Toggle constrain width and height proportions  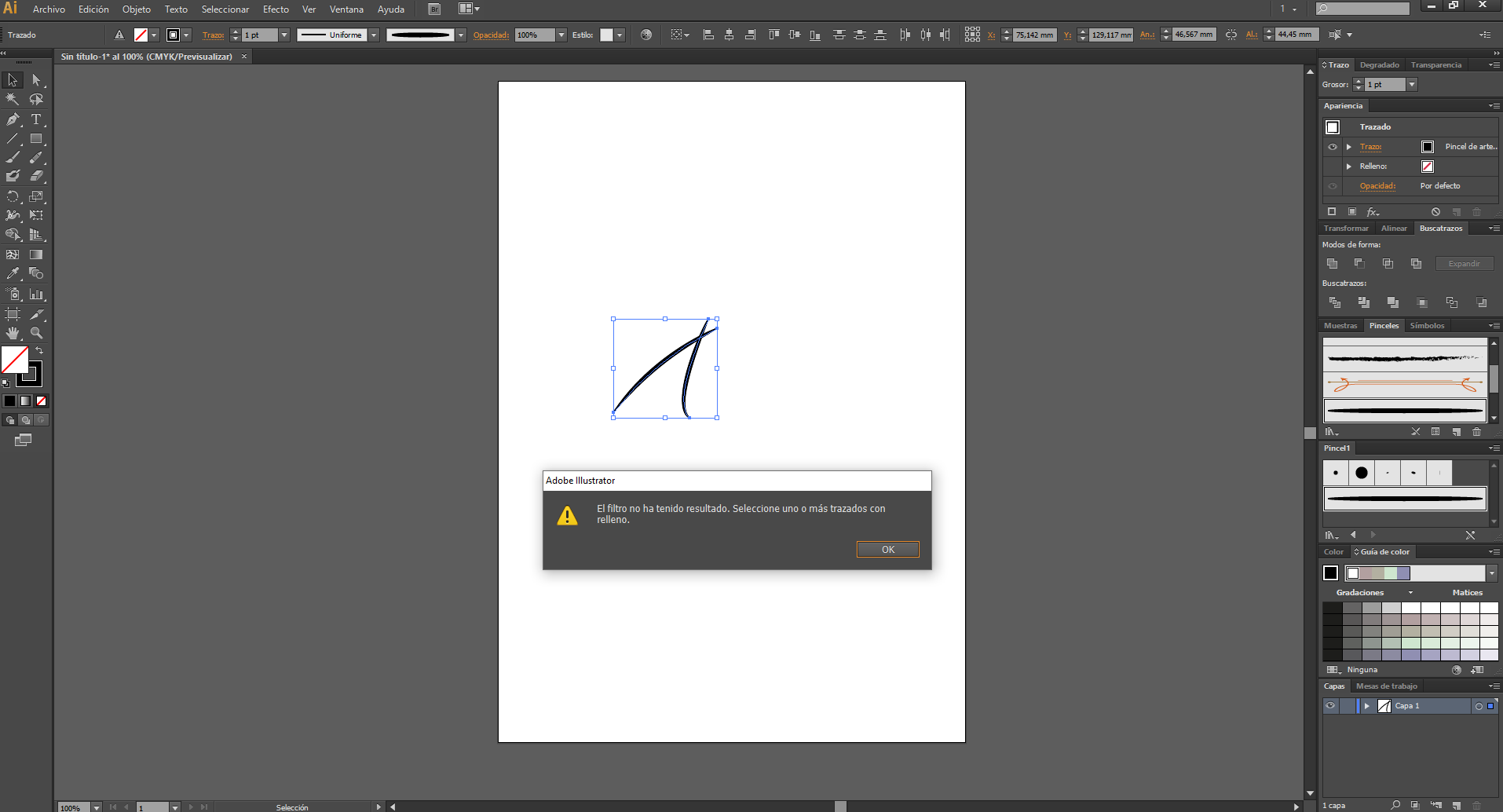[x=1231, y=35]
